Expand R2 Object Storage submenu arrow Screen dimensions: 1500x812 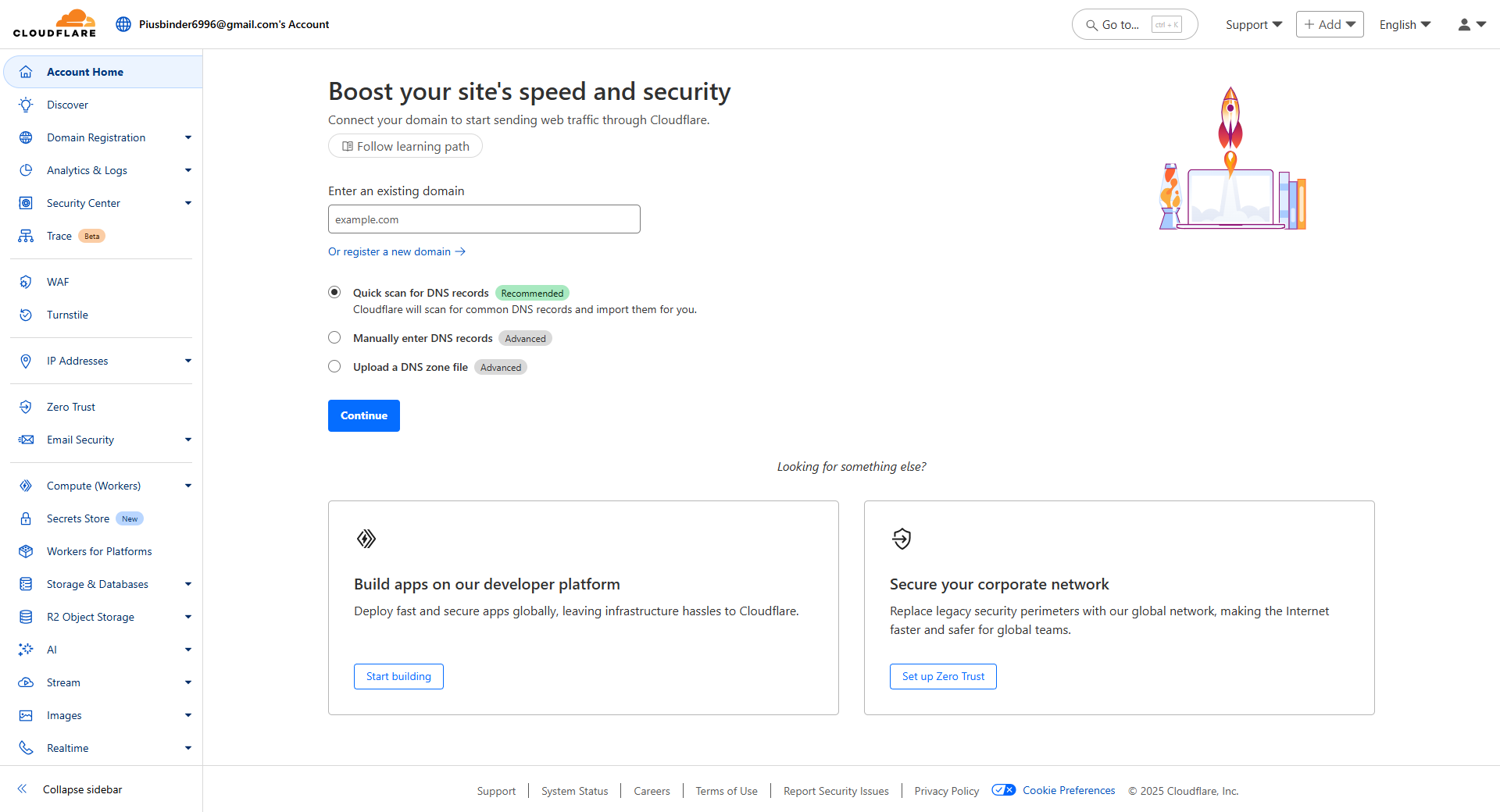[x=188, y=617]
